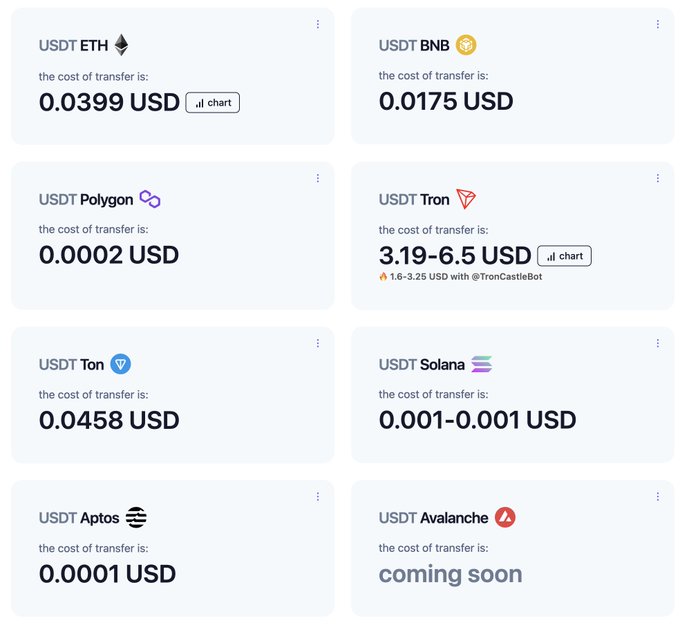Click the Avalanche logo icon
Viewport: 680px width, 625px height.
coord(505,517)
